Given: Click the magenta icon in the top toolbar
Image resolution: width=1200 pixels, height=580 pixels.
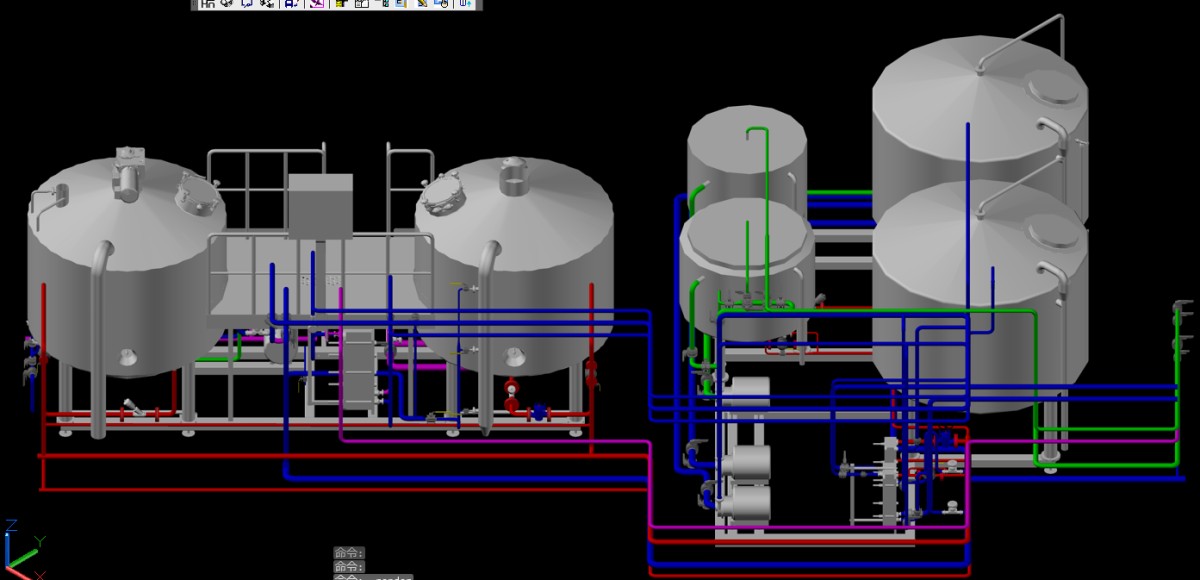Looking at the screenshot, I should click(x=316, y=4).
